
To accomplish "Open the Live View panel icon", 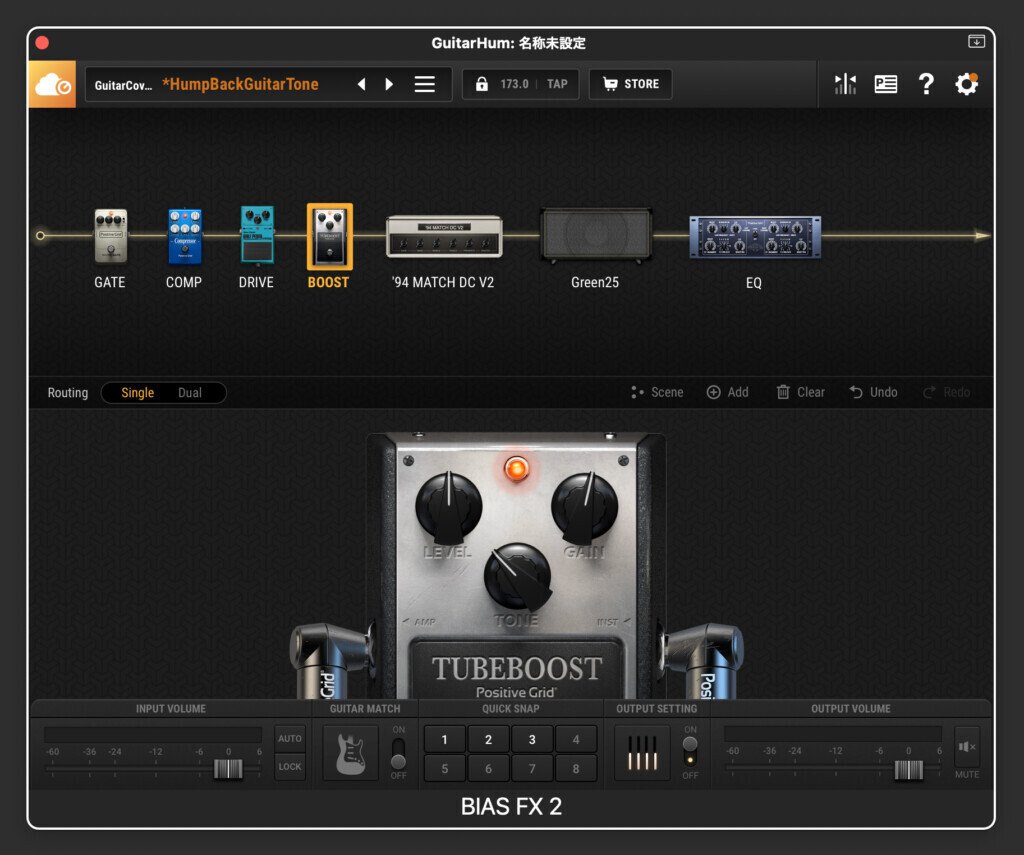I will click(x=886, y=84).
